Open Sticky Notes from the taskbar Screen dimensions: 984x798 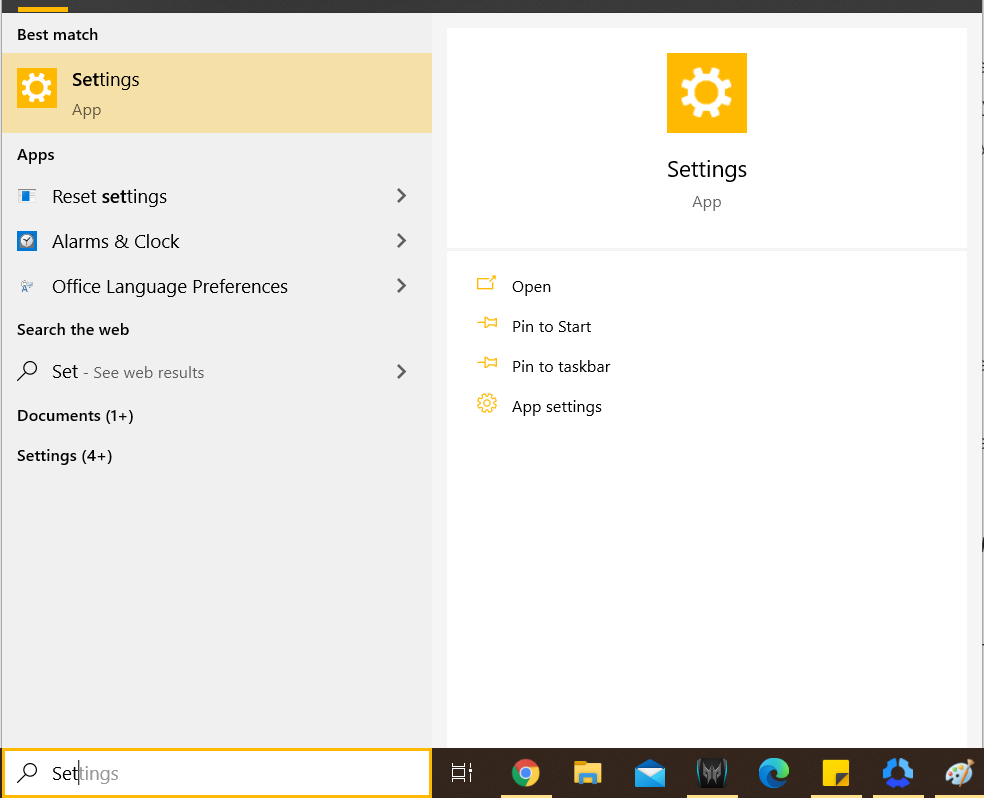(x=835, y=773)
